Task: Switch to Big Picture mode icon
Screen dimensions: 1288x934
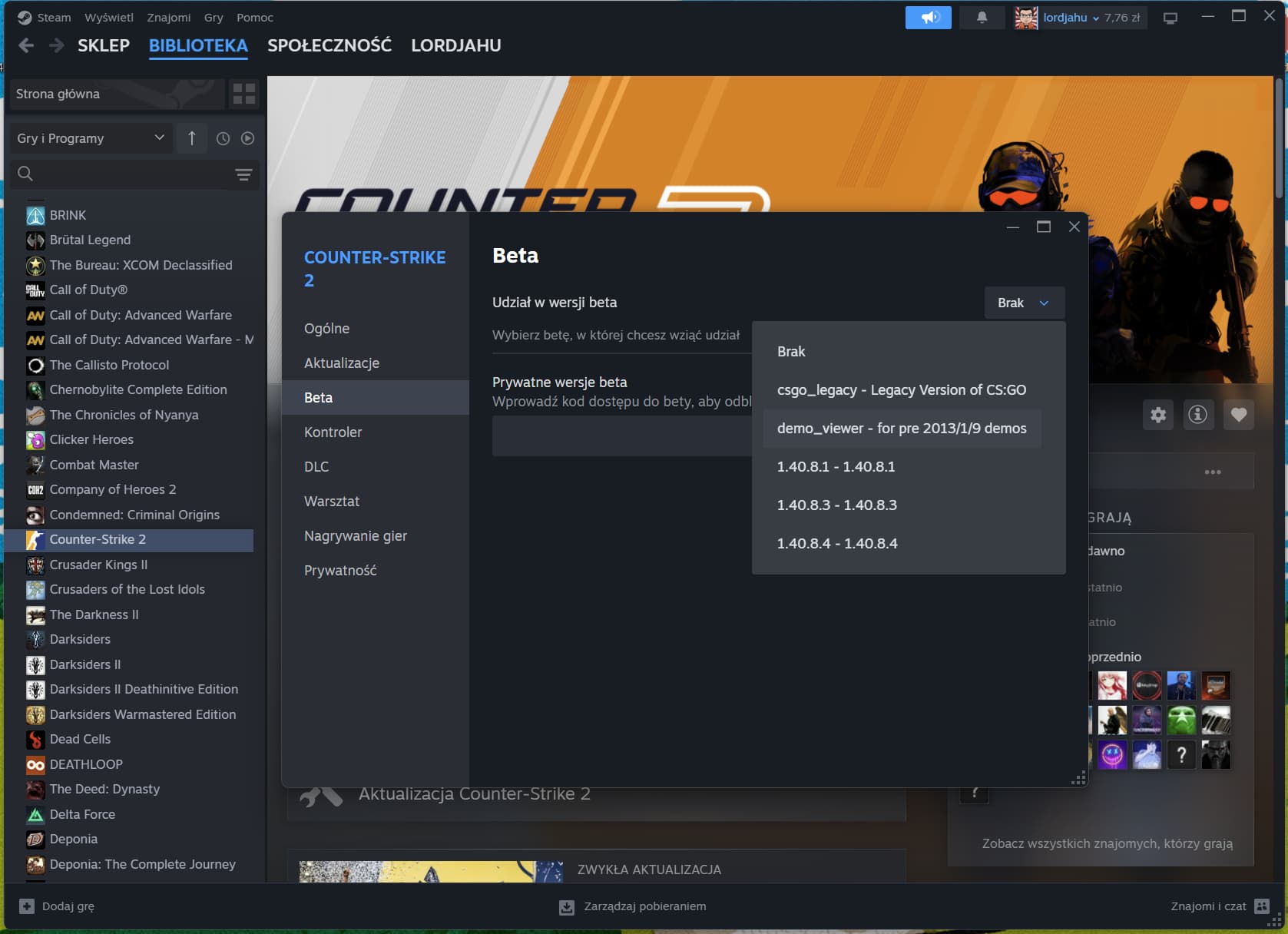Action: [x=1170, y=18]
